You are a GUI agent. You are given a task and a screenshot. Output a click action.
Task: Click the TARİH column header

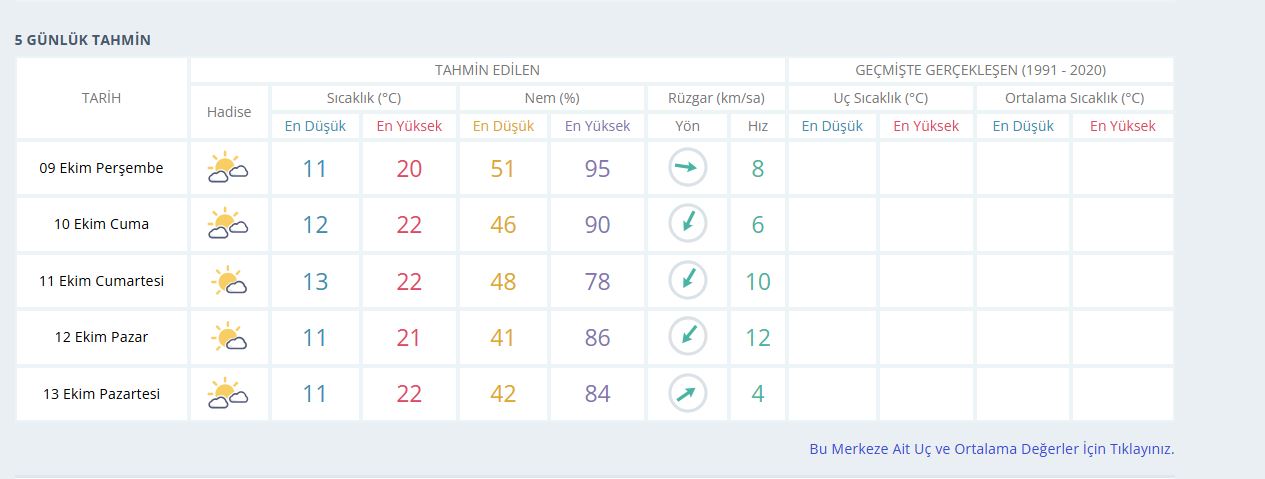[x=101, y=98]
